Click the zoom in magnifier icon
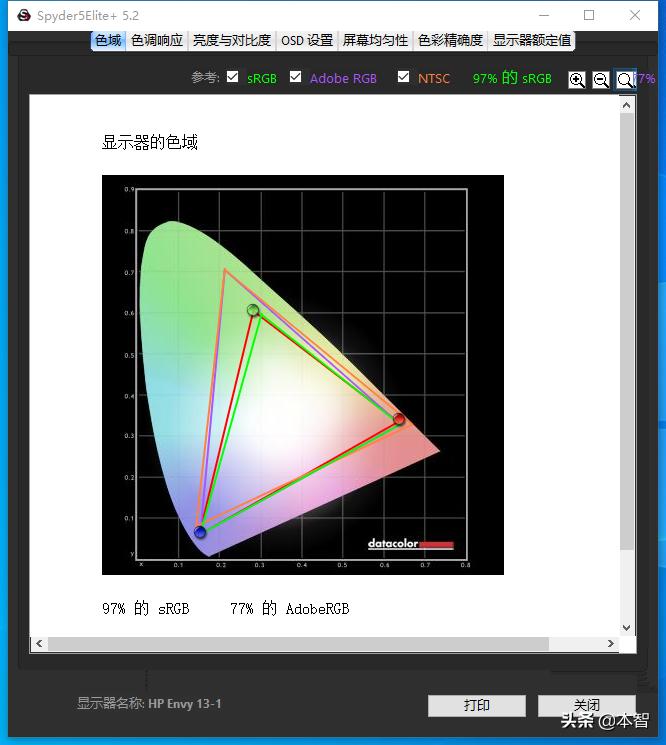666x745 pixels. (577, 80)
